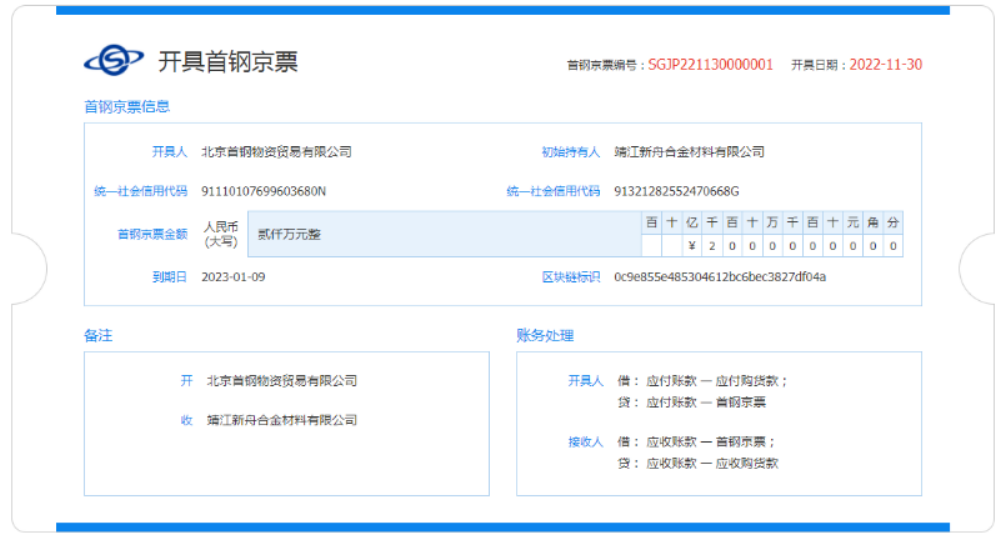This screenshot has width=1003, height=539.
Task: Select credit code 91110107699603680N
Action: point(264,191)
